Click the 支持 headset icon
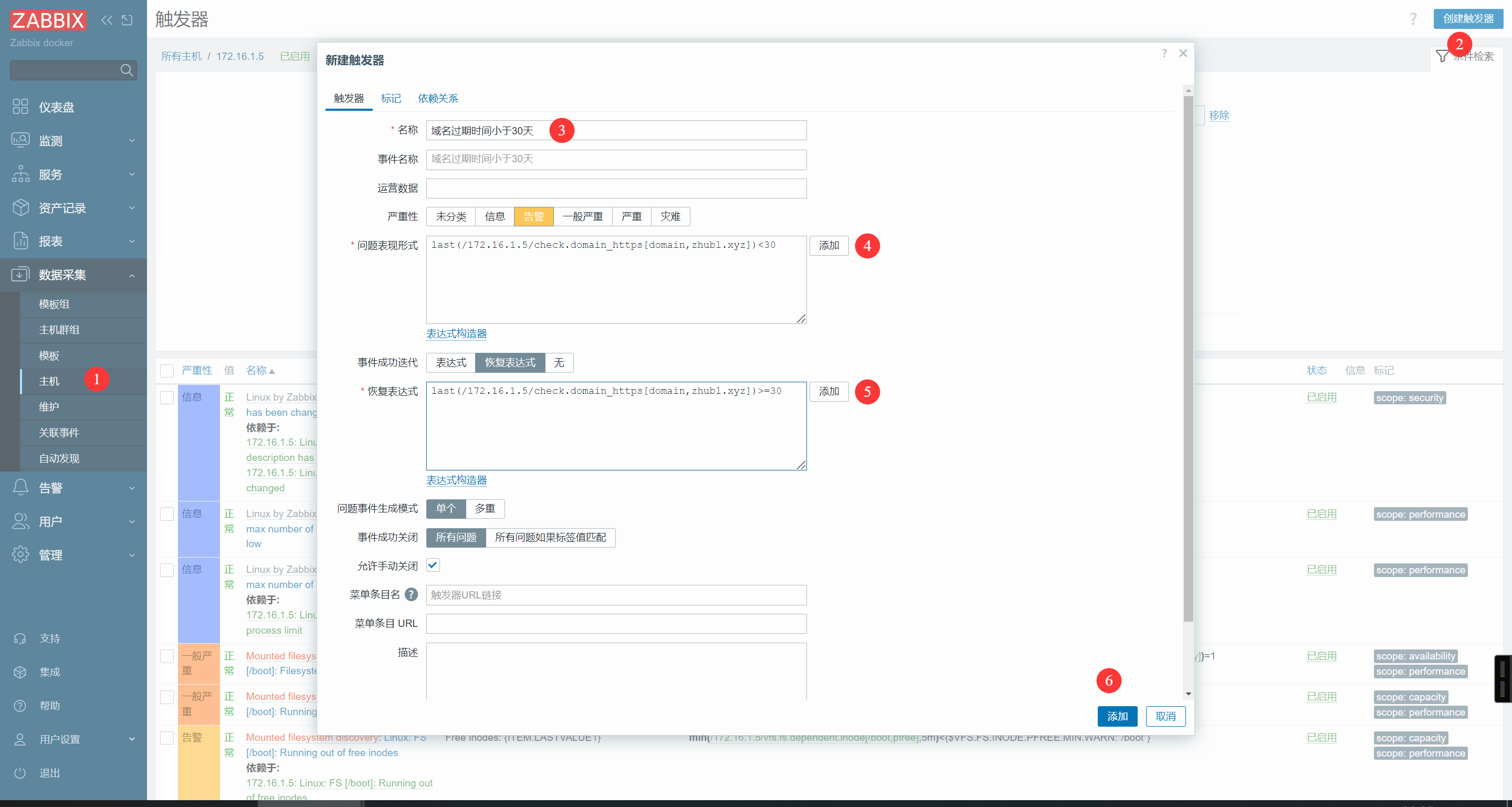Viewport: 1512px width, 807px height. pos(20,638)
